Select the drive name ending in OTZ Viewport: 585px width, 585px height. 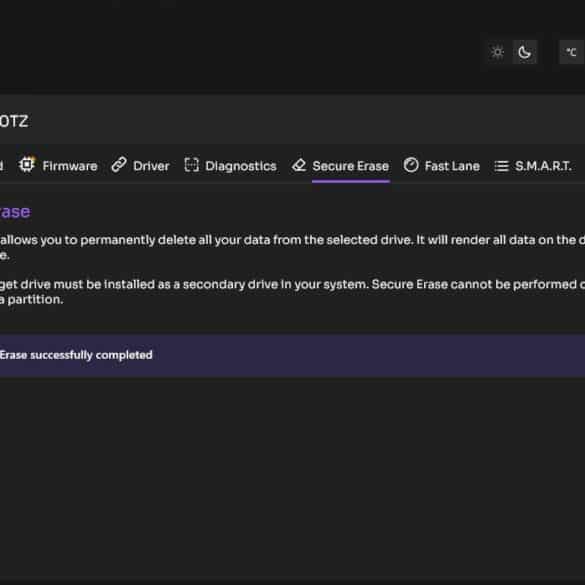[14, 121]
